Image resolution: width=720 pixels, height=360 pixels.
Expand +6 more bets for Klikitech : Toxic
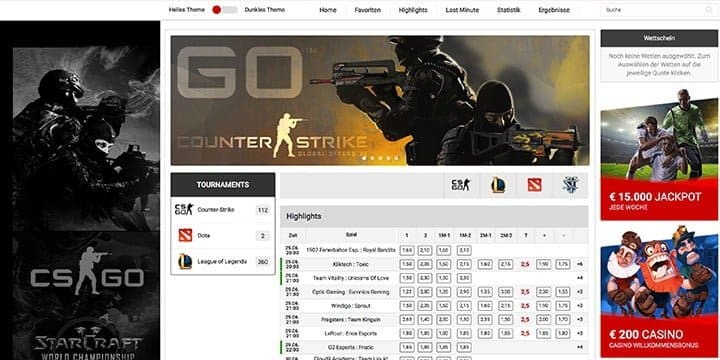pos(579,264)
